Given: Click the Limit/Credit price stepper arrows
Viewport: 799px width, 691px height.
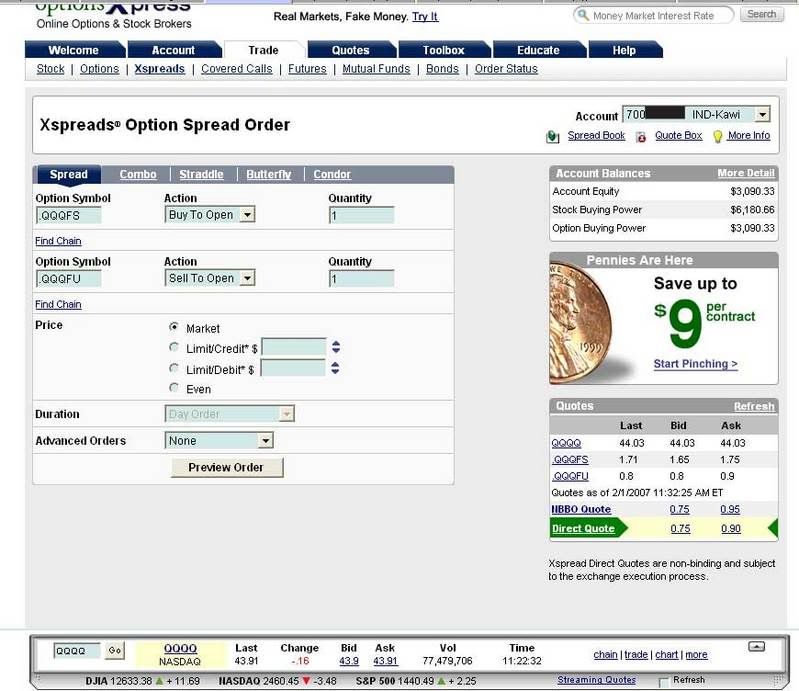Looking at the screenshot, I should point(336,348).
